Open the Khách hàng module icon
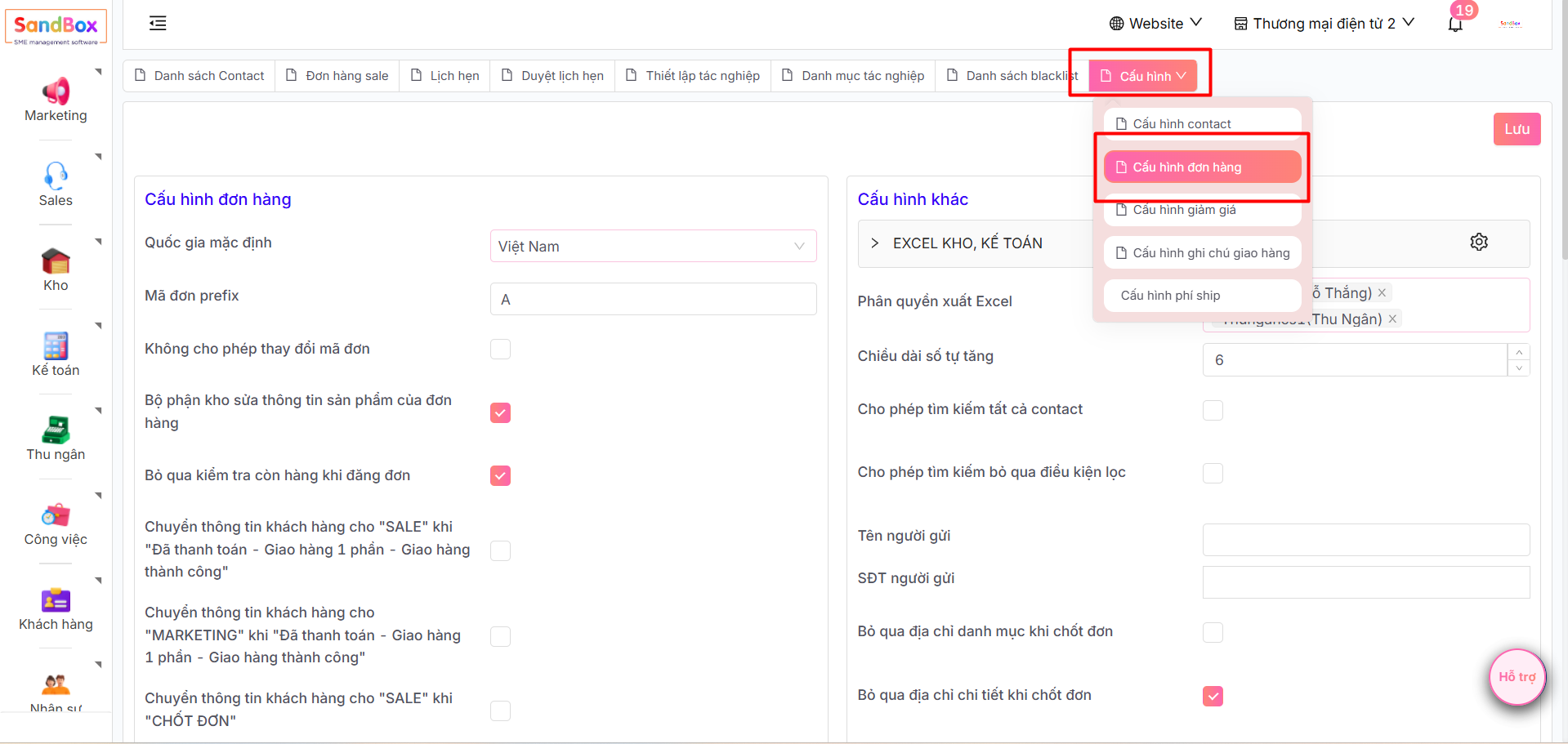The width and height of the screenshot is (1568, 744). (x=56, y=600)
